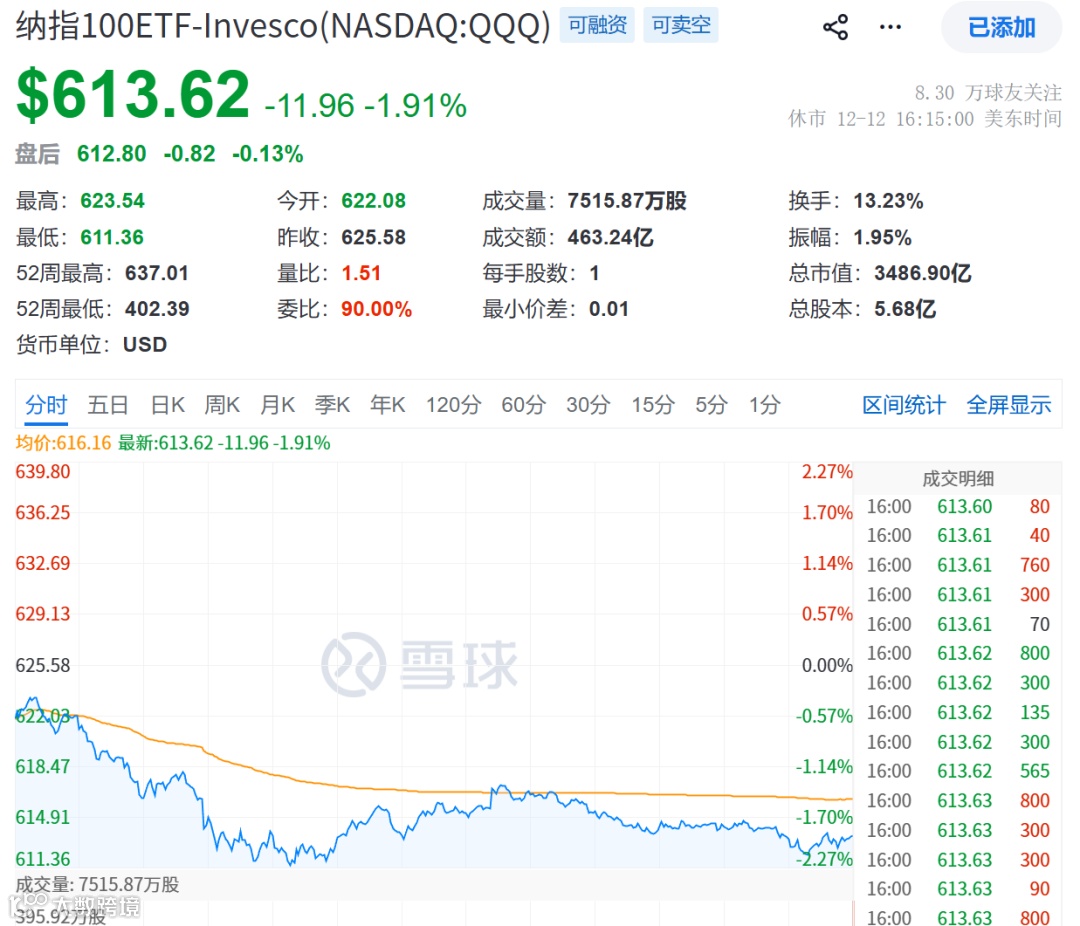Click the 总股本 value 5.68亿
The image size is (1080, 926).
click(x=905, y=309)
